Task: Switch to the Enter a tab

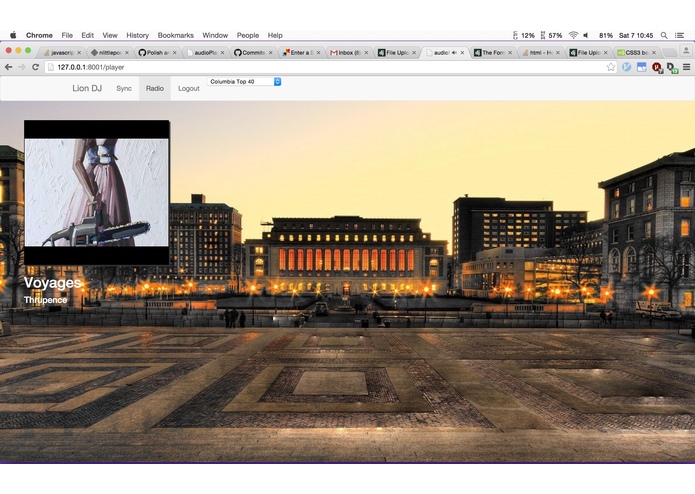Action: [x=299, y=52]
